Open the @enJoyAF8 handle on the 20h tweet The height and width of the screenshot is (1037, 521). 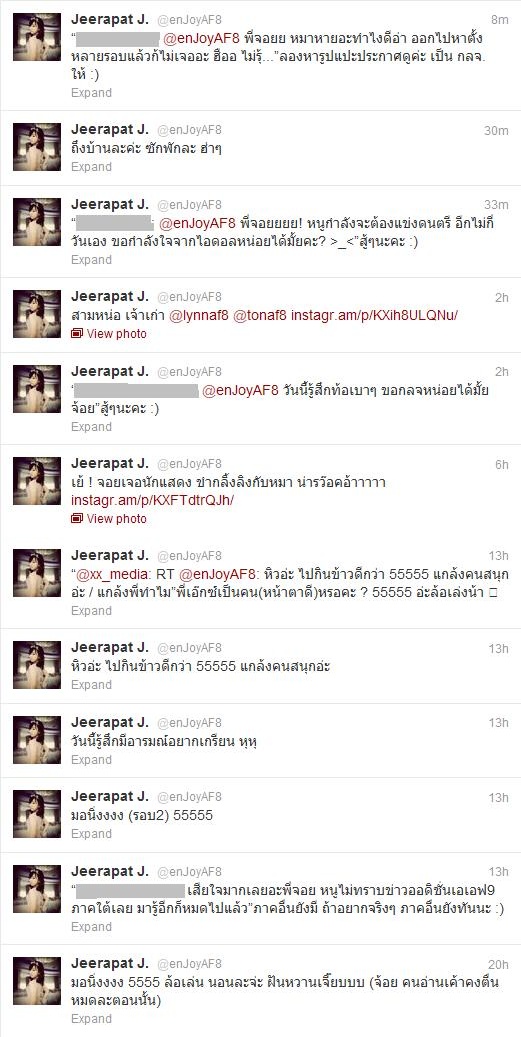coord(190,964)
